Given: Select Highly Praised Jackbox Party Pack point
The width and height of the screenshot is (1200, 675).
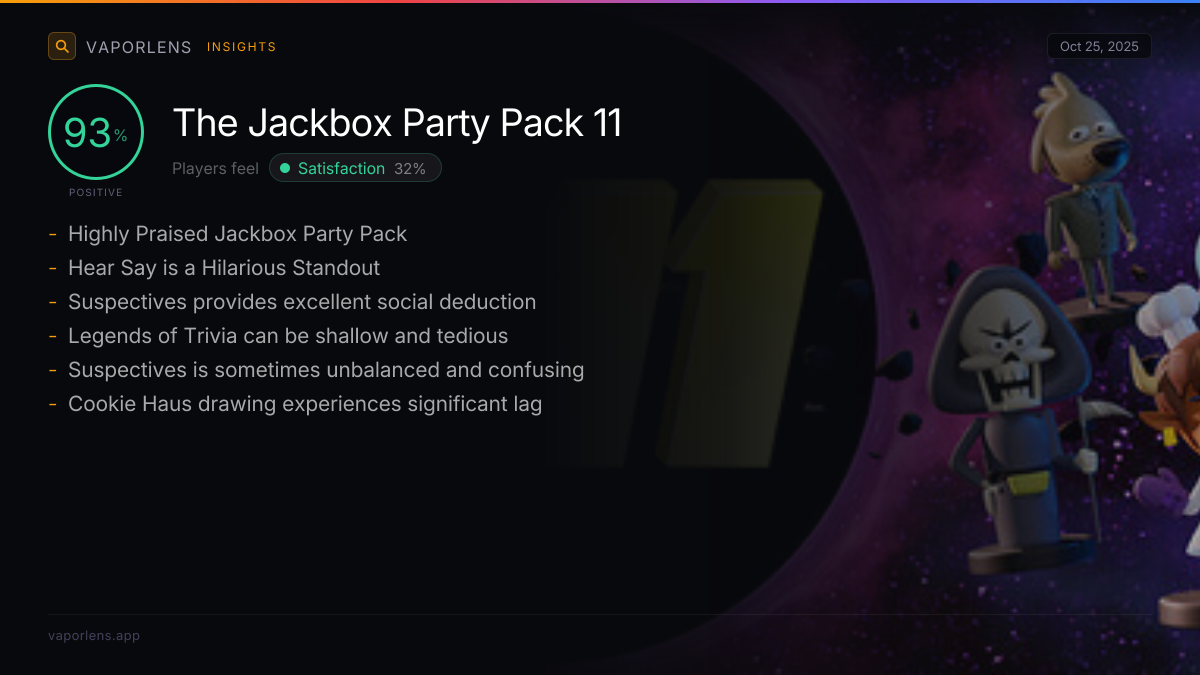Looking at the screenshot, I should pos(237,234).
